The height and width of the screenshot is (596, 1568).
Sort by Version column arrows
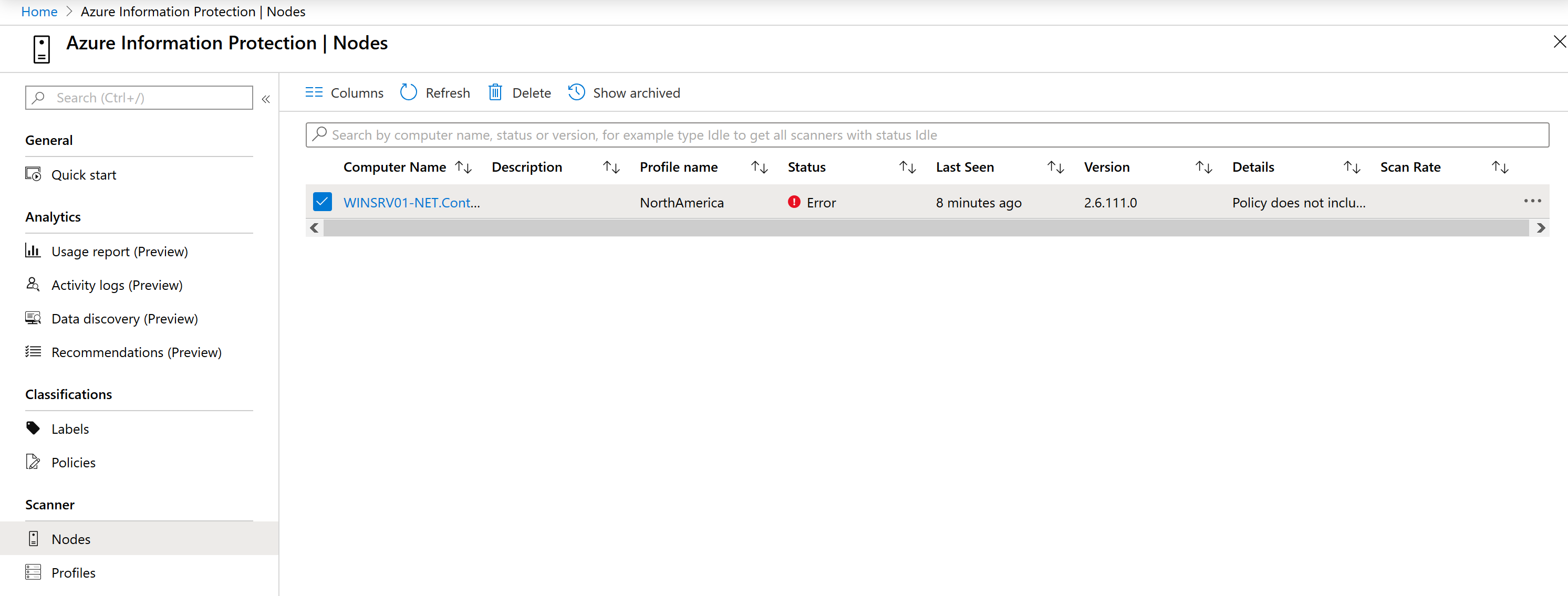pyautogui.click(x=1204, y=167)
